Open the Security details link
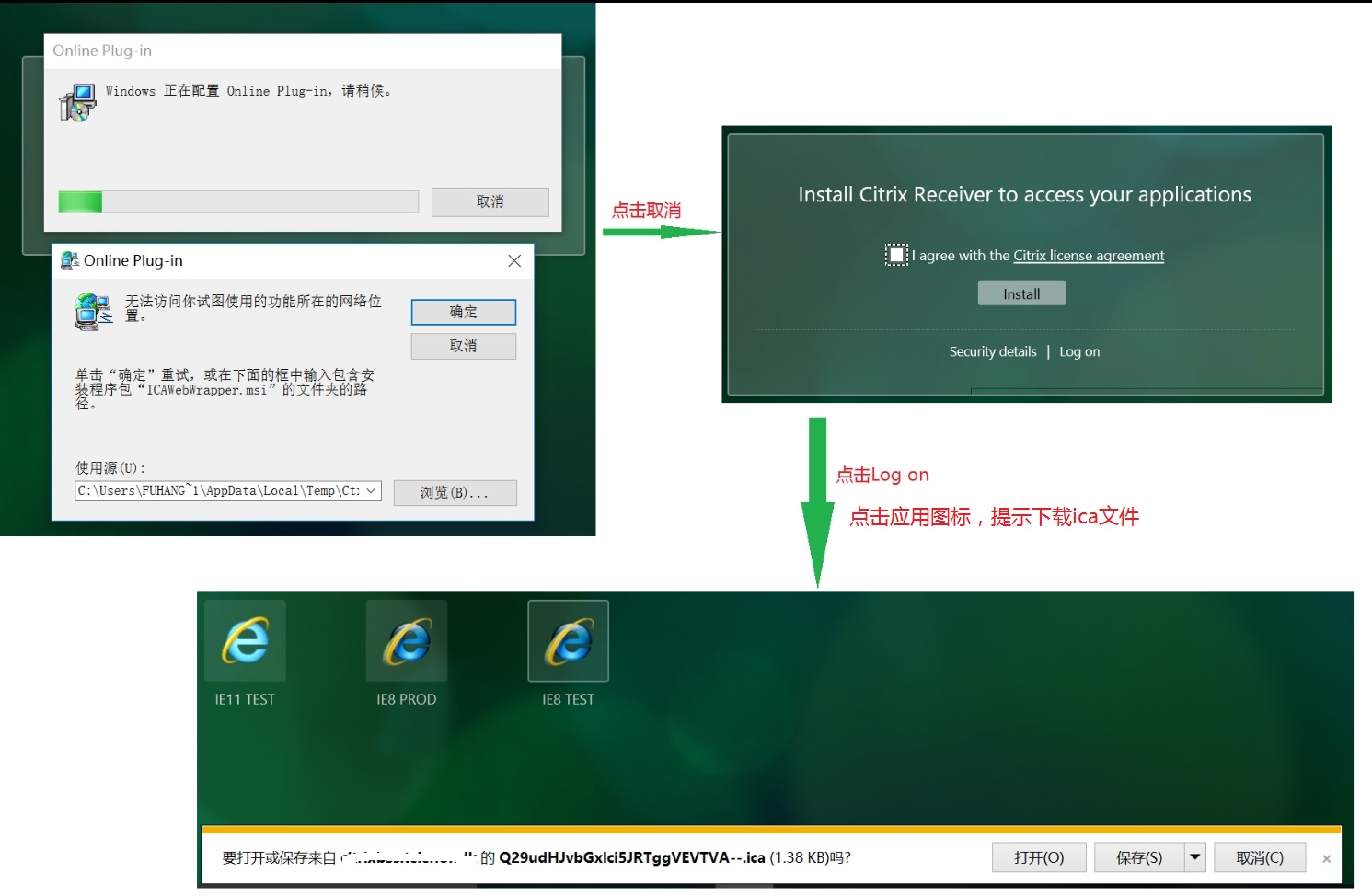1372x896 pixels. (x=993, y=351)
